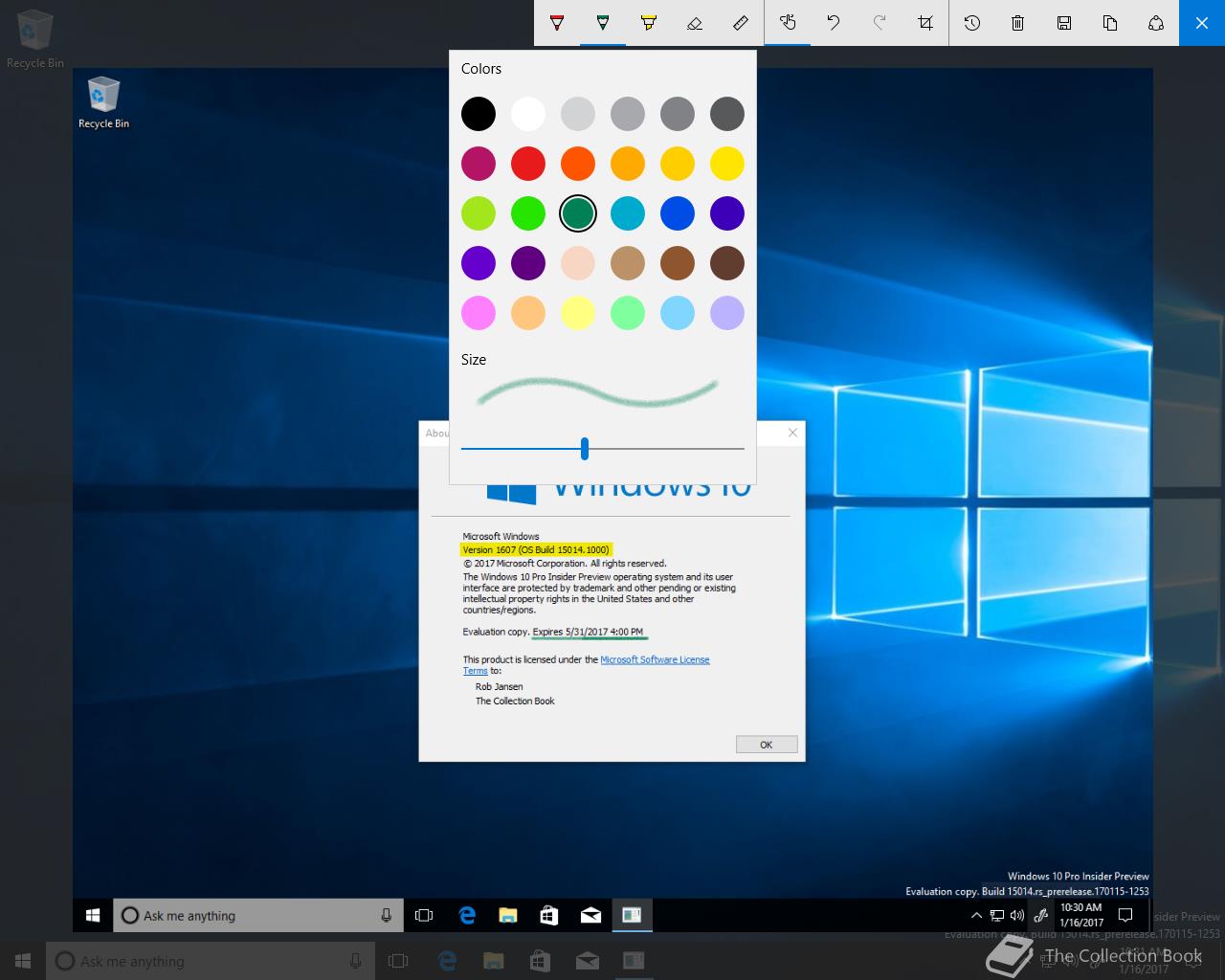1225x980 pixels.
Task: Select the currently outlined dark green swatch
Action: [x=578, y=213]
